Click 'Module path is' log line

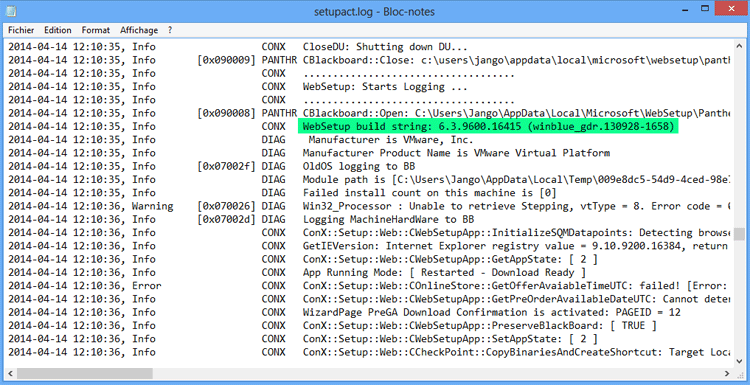517,180
